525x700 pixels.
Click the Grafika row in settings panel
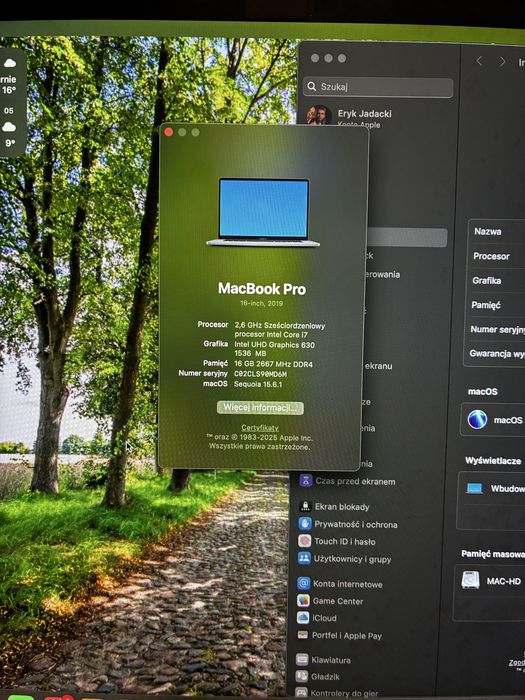(x=496, y=280)
